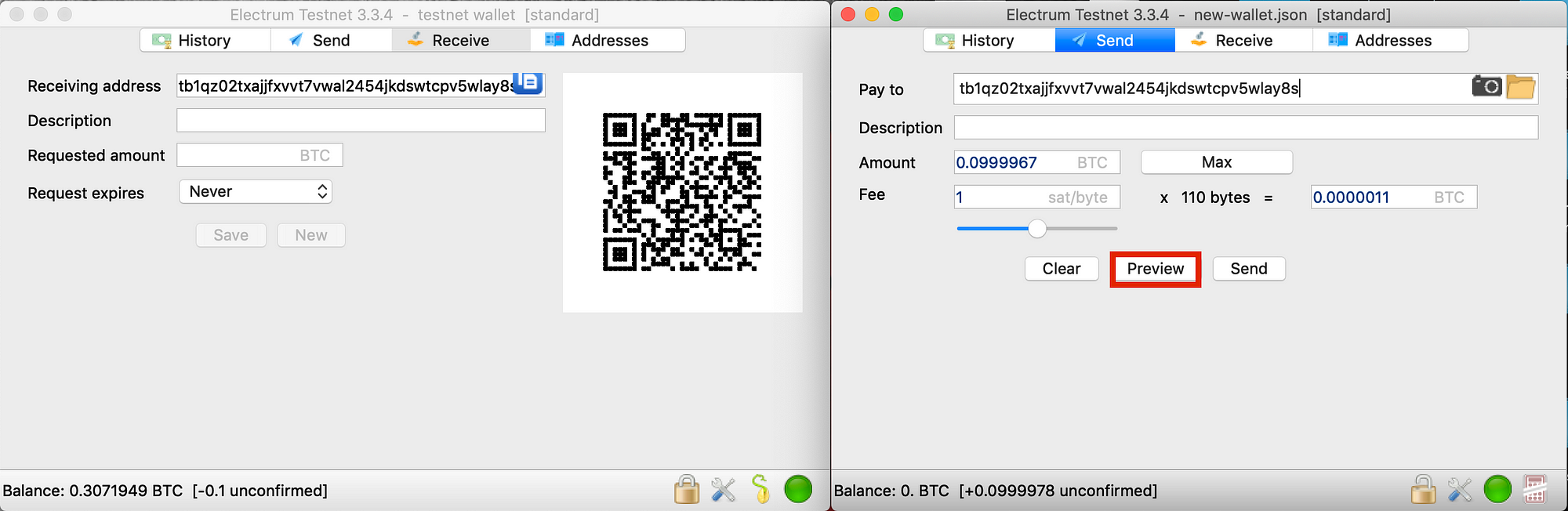1568x511 pixels.
Task: Click the calculator icon in new-wallet.json status bar
Action: point(1534,489)
